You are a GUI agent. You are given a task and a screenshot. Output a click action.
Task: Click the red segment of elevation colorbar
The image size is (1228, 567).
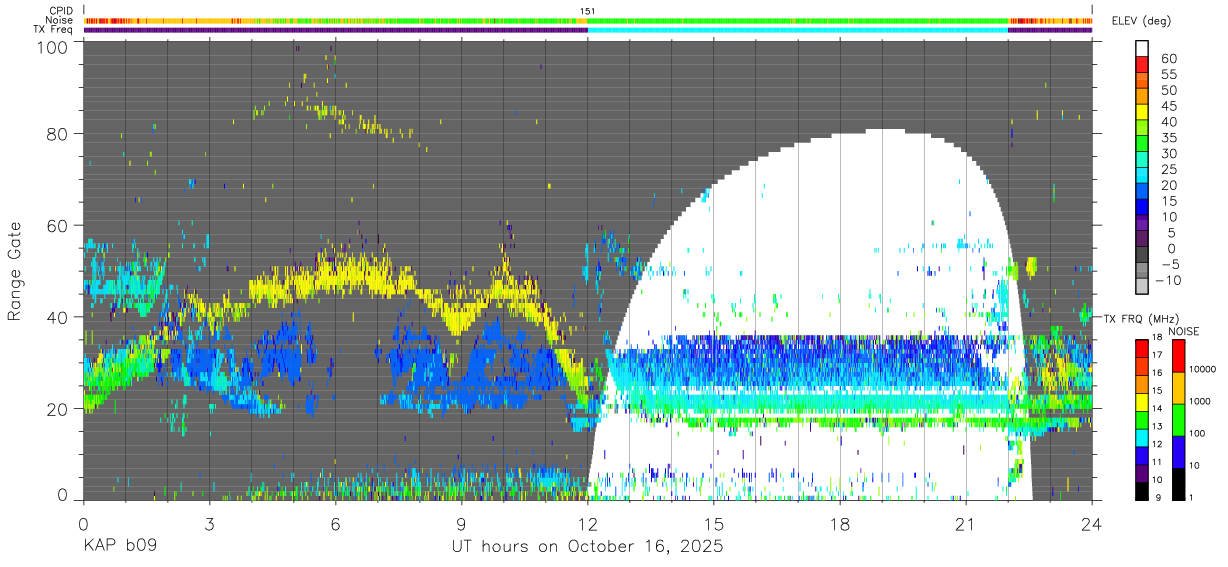click(1142, 64)
